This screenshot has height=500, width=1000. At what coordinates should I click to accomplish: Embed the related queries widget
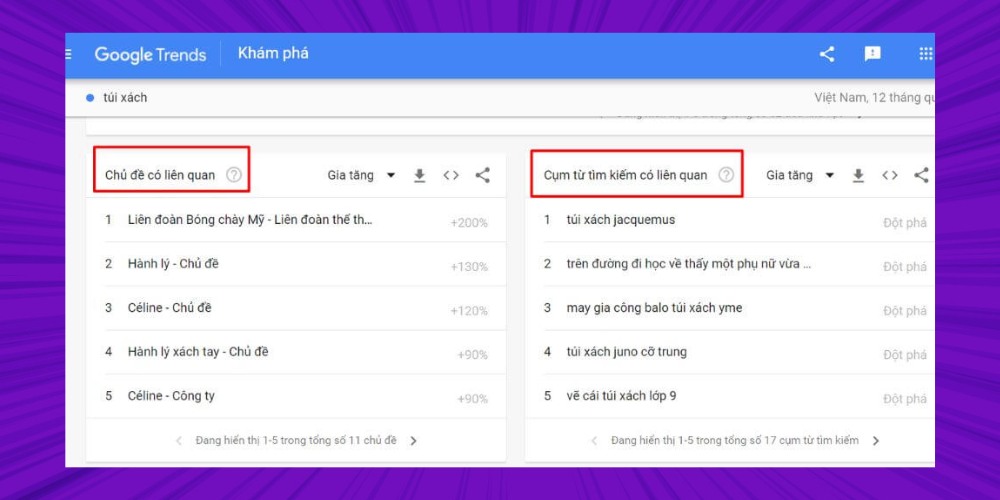coord(890,175)
